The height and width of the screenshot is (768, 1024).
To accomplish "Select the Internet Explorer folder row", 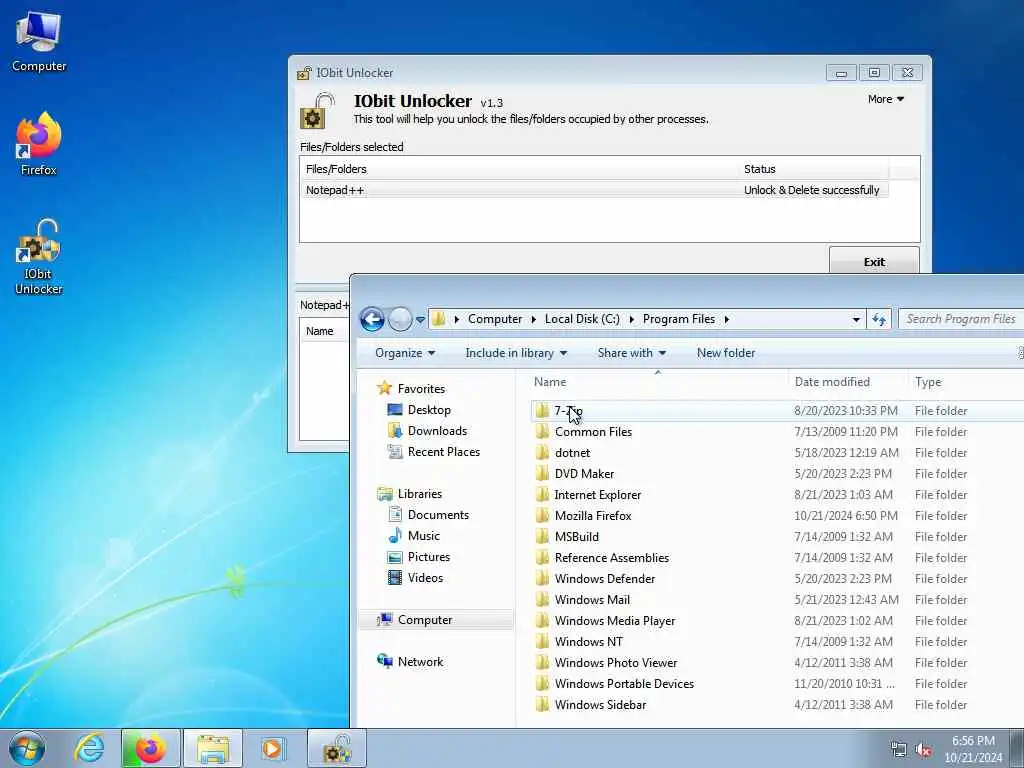I will coord(777,494).
